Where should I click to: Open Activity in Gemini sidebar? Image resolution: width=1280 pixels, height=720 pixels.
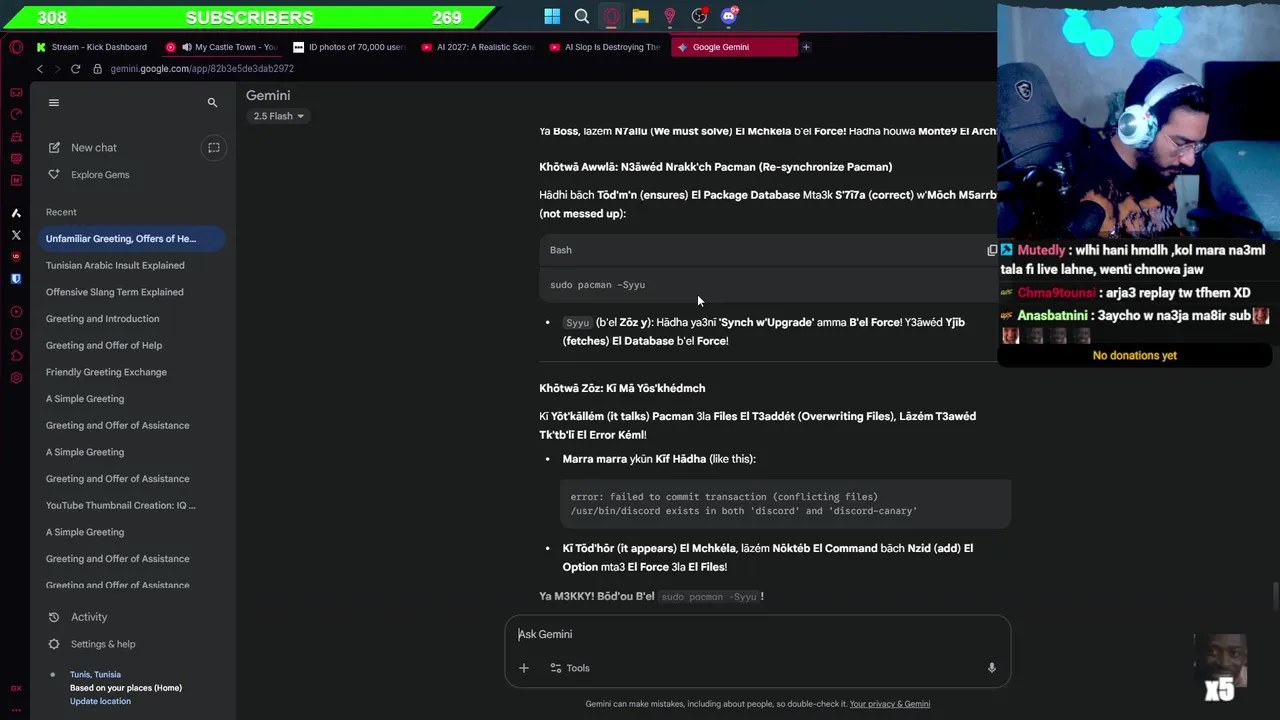coord(78,617)
